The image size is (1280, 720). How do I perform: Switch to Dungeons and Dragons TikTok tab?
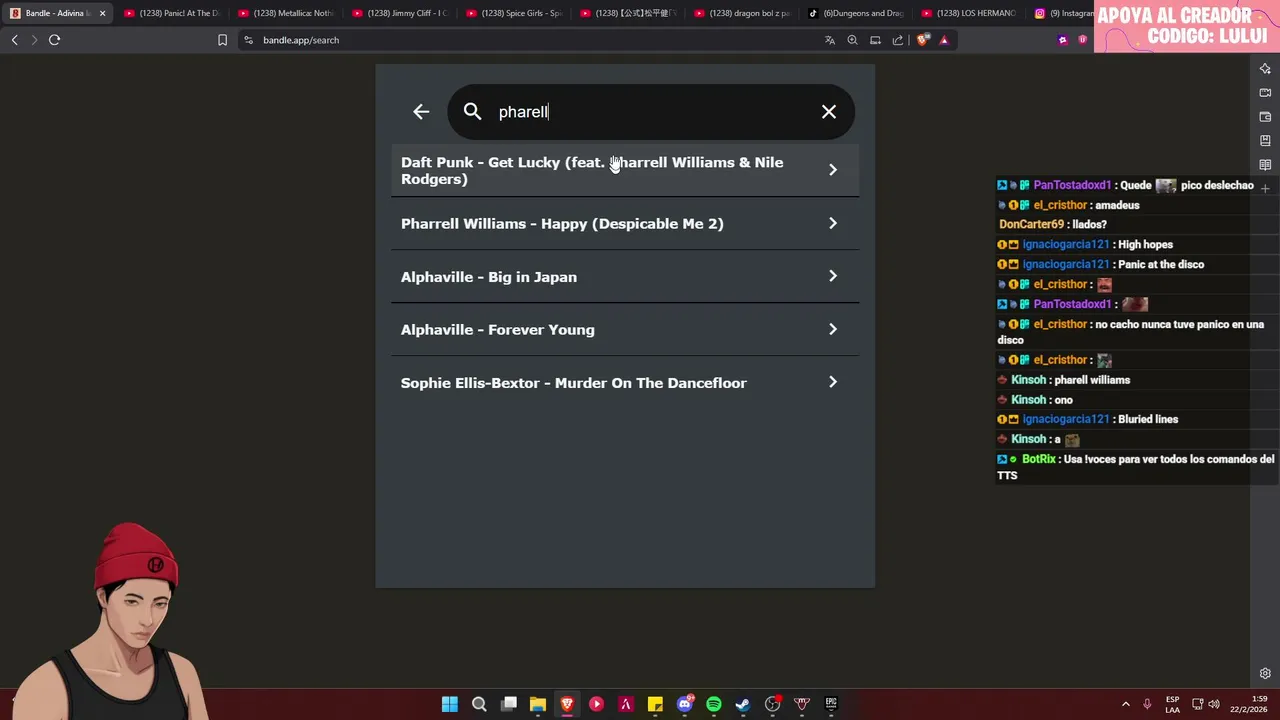pos(856,13)
